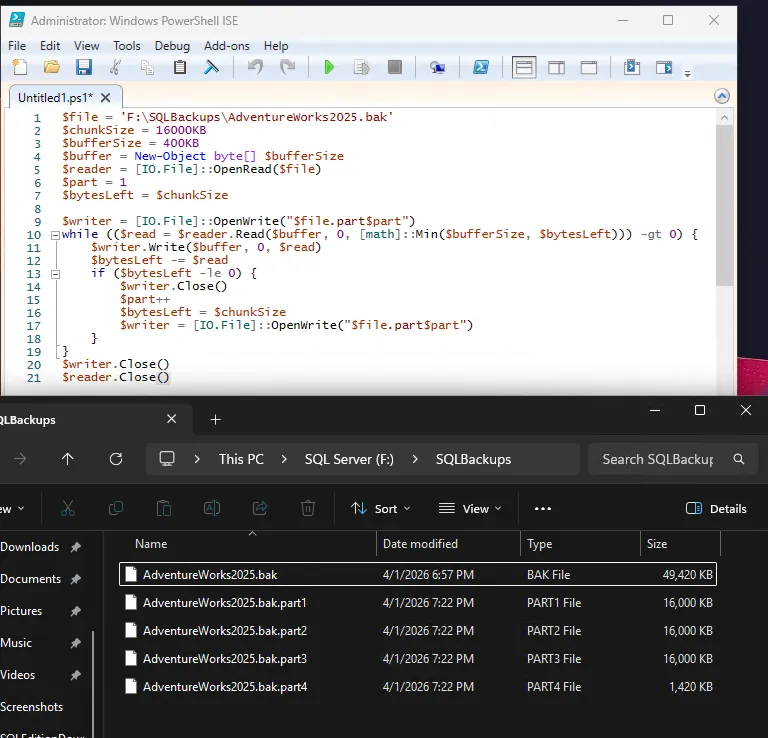Click This PC in the breadcrumb

pyautogui.click(x=241, y=459)
